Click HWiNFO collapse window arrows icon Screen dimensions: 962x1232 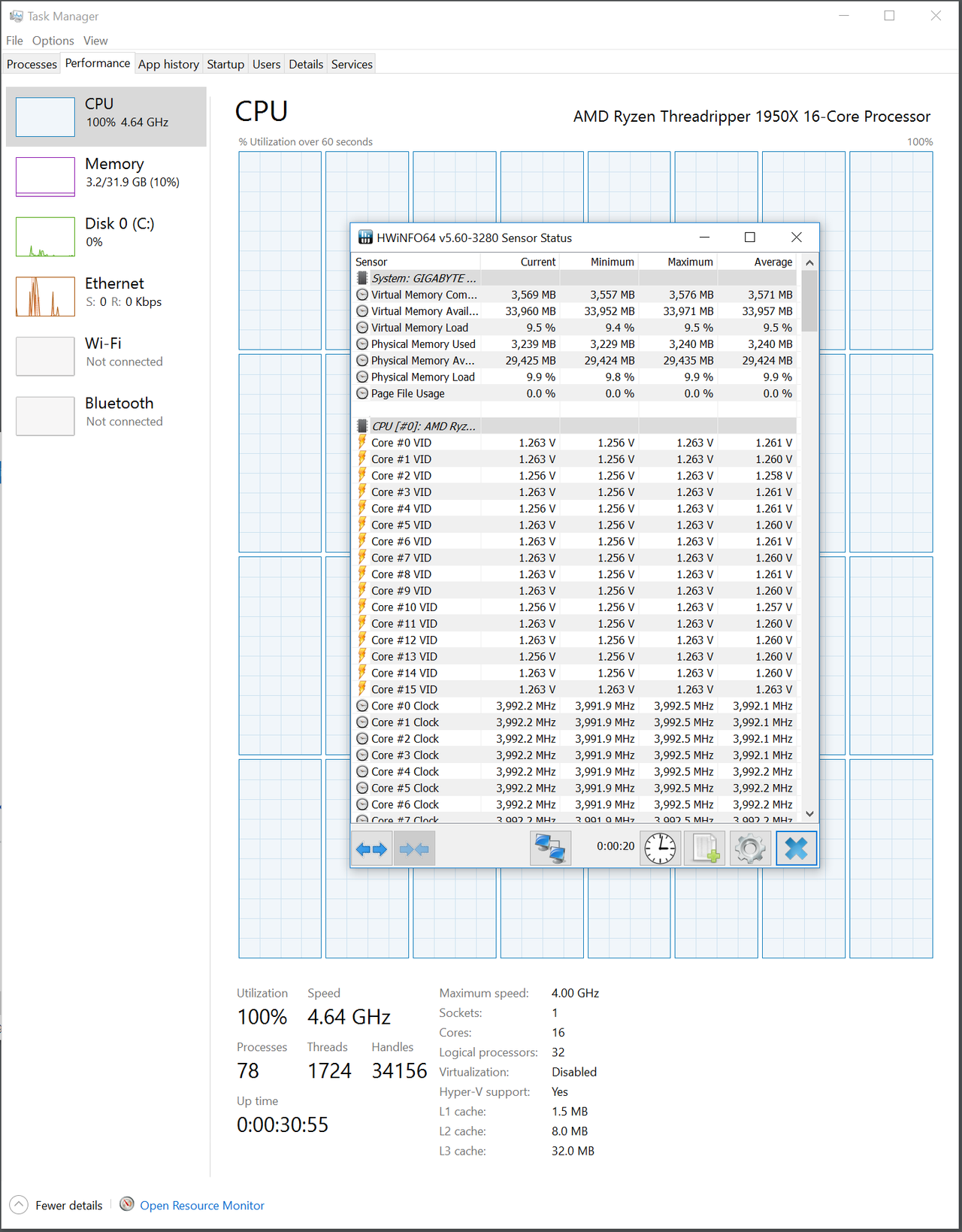tap(414, 849)
